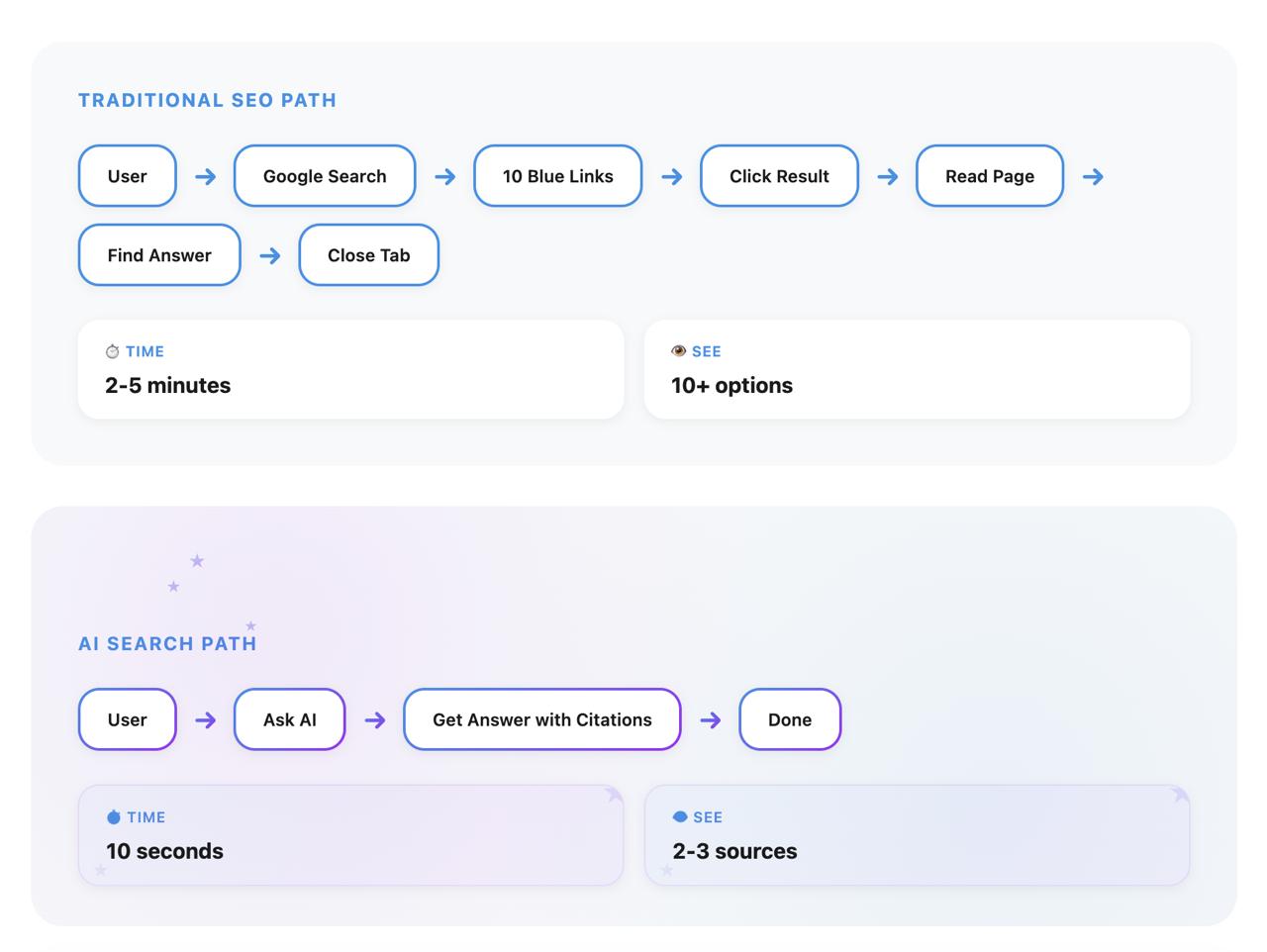Click the blue eye icon beside '2-3 sources' SEE label
The image size is (1267, 952).
point(680,817)
